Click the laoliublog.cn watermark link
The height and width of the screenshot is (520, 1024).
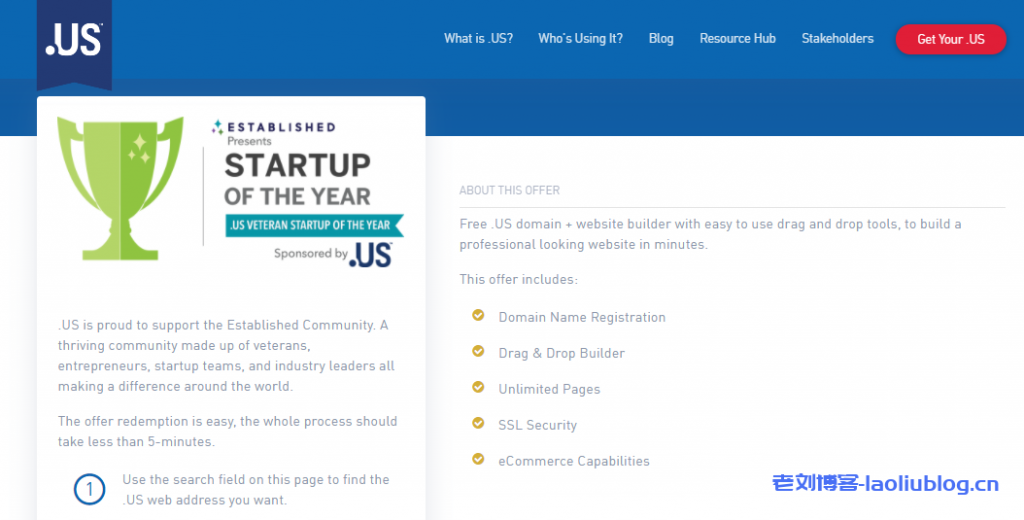[885, 485]
